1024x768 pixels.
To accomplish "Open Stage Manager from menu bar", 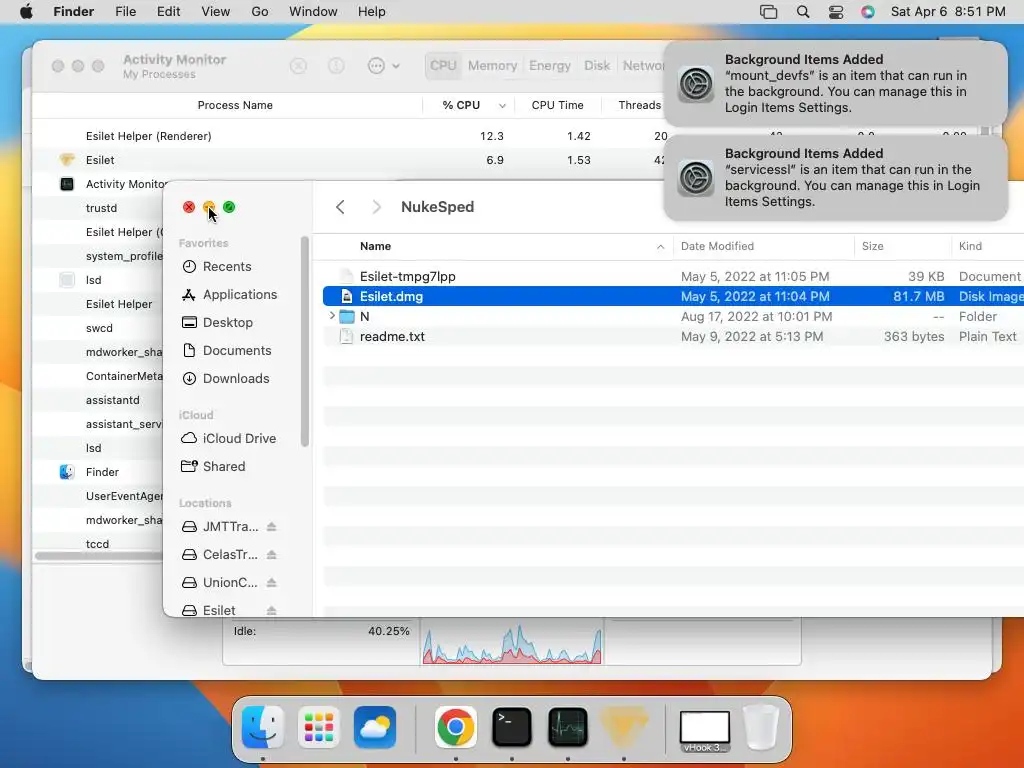I will (x=769, y=12).
